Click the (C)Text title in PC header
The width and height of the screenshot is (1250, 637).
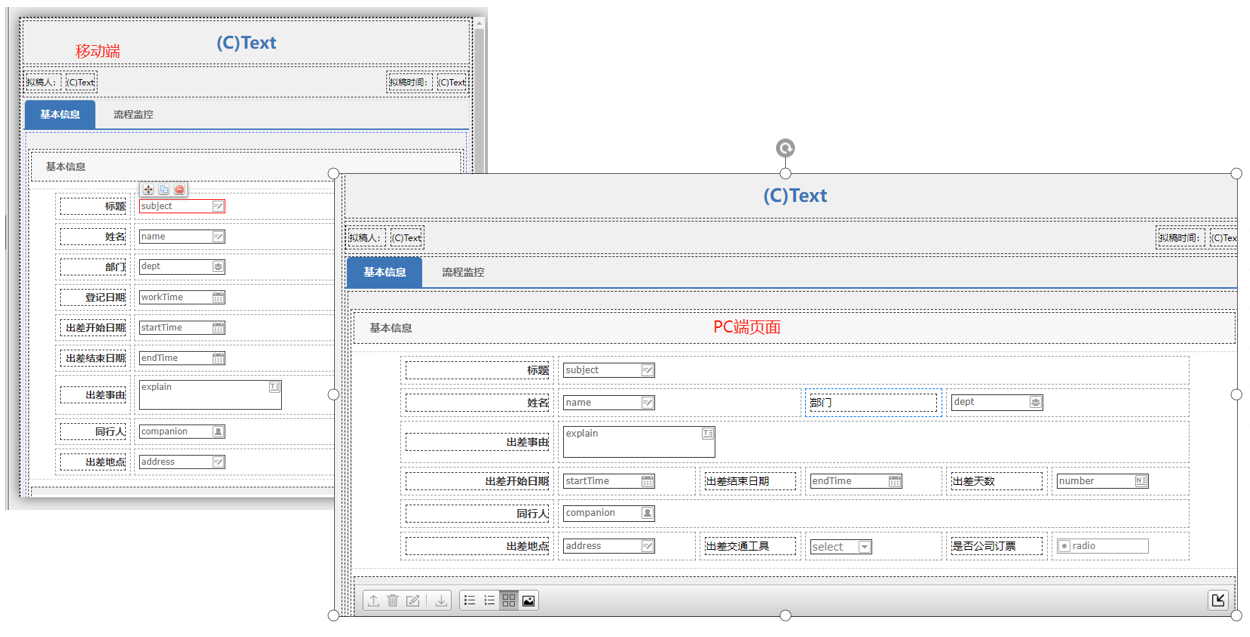click(x=795, y=196)
